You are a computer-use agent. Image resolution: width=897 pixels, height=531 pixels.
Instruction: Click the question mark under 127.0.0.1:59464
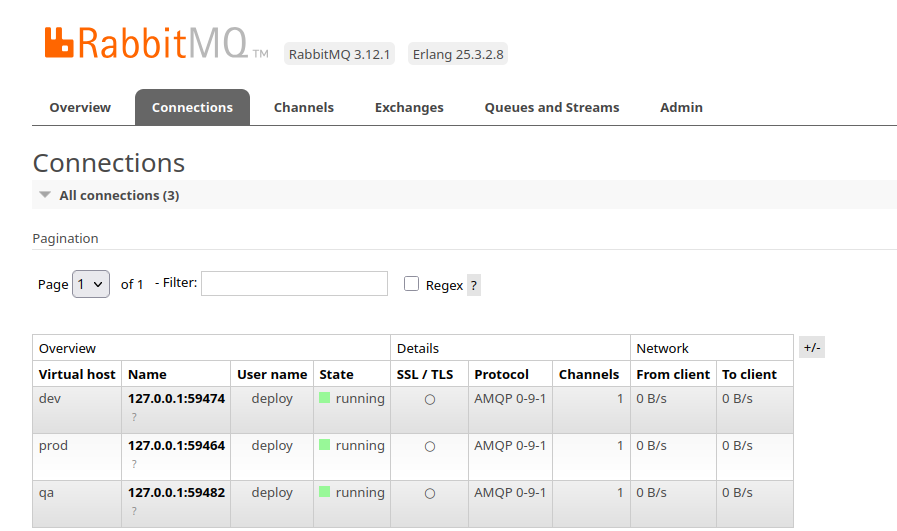pyautogui.click(x=135, y=464)
